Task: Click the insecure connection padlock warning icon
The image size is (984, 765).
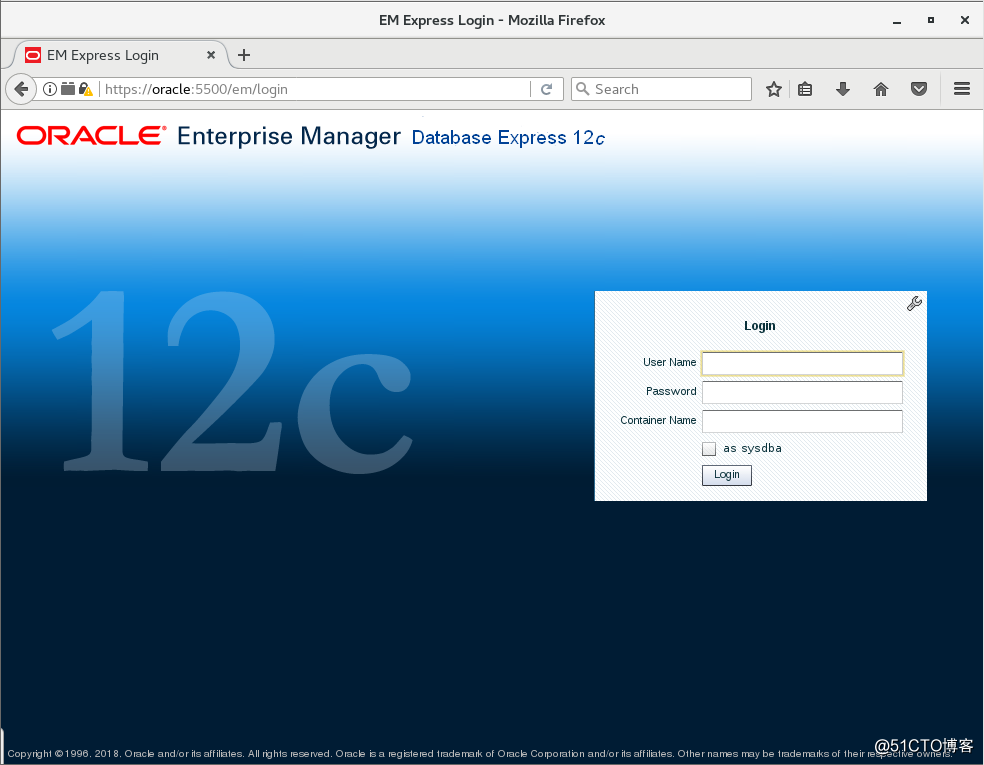Action: coord(86,89)
